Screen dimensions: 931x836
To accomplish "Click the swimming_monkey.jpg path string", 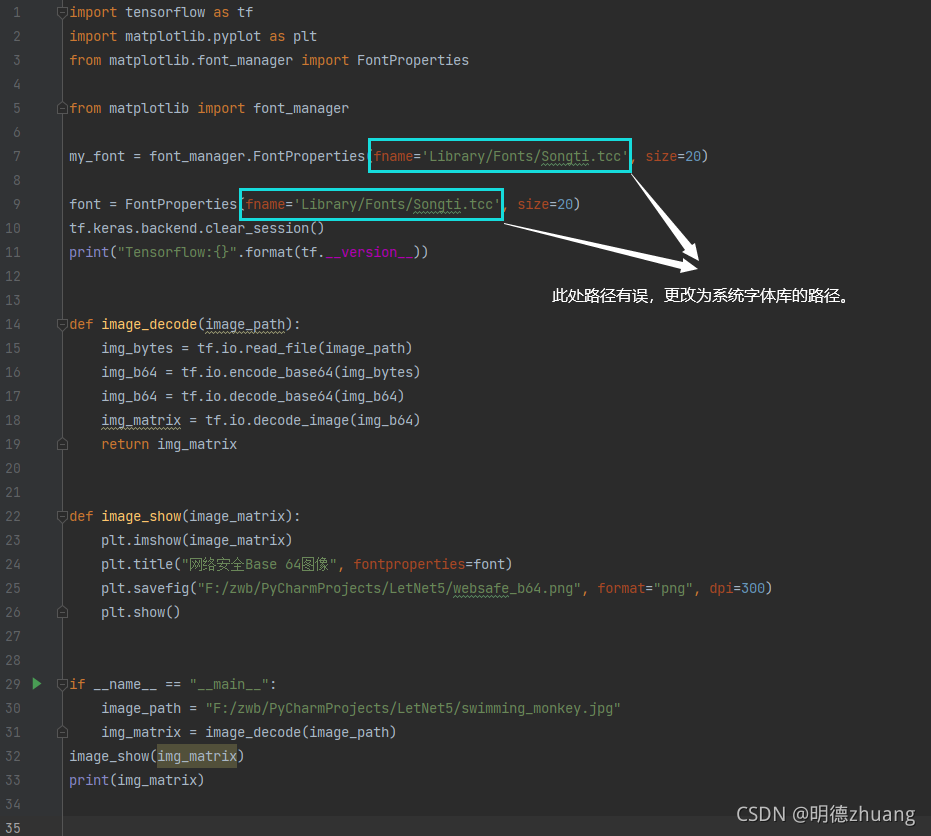I will coord(413,708).
